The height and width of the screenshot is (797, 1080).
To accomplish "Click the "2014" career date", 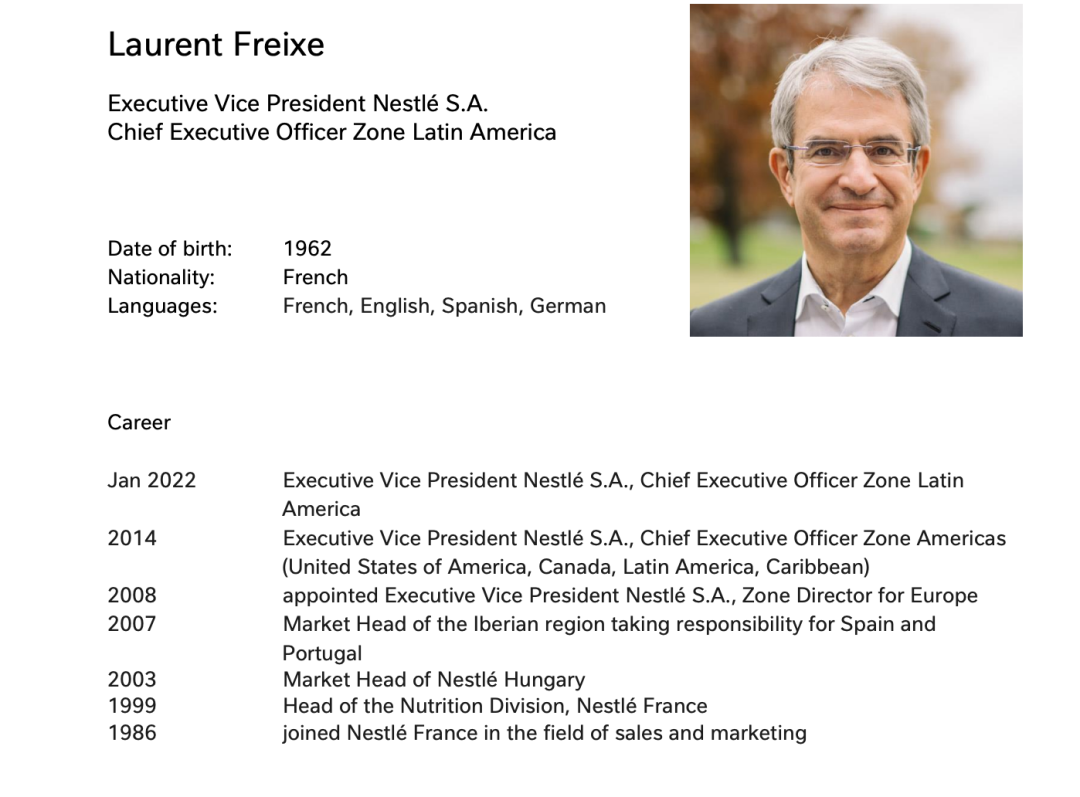I will pyautogui.click(x=132, y=538).
